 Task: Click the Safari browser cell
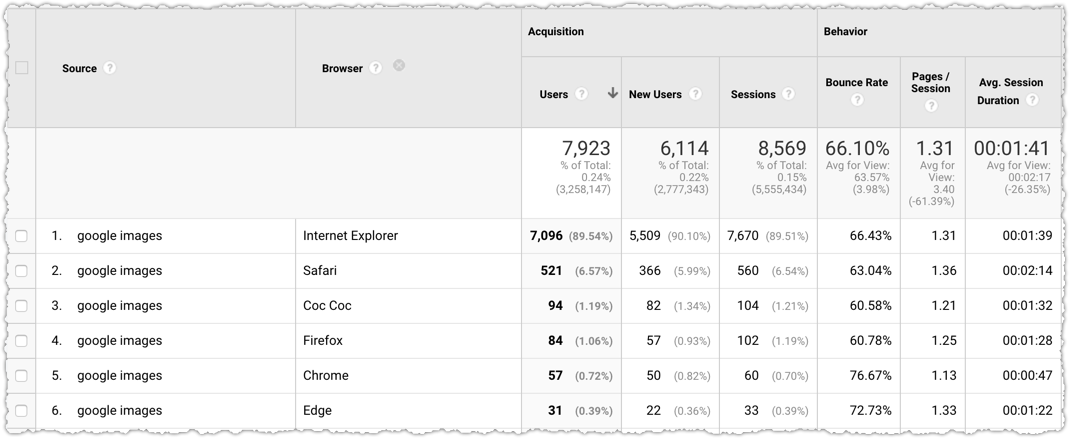[x=320, y=271]
